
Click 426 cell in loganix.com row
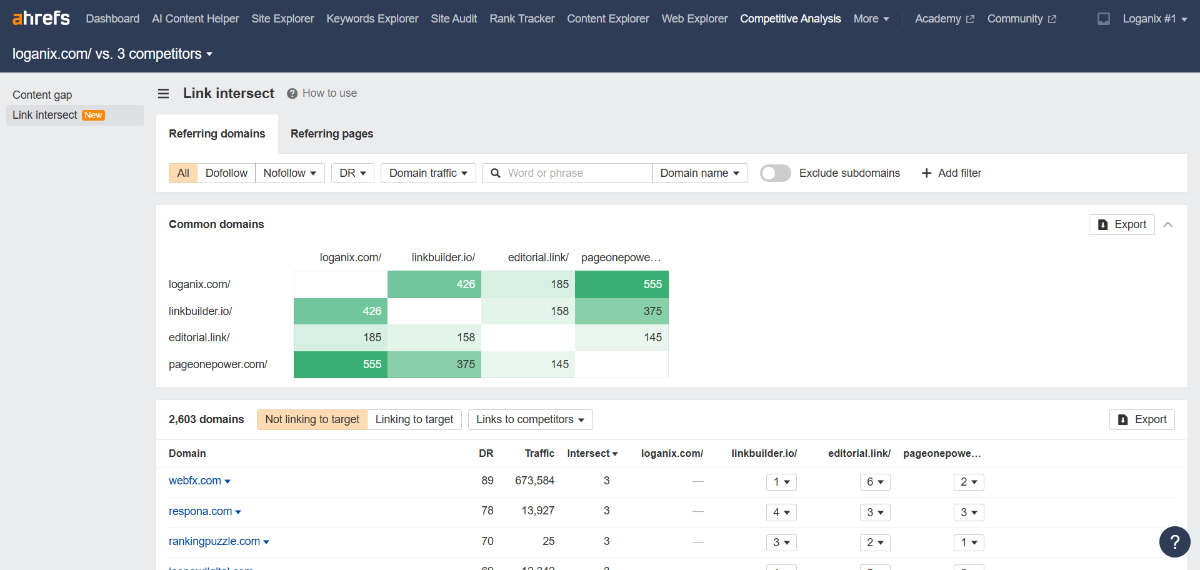[x=434, y=284]
